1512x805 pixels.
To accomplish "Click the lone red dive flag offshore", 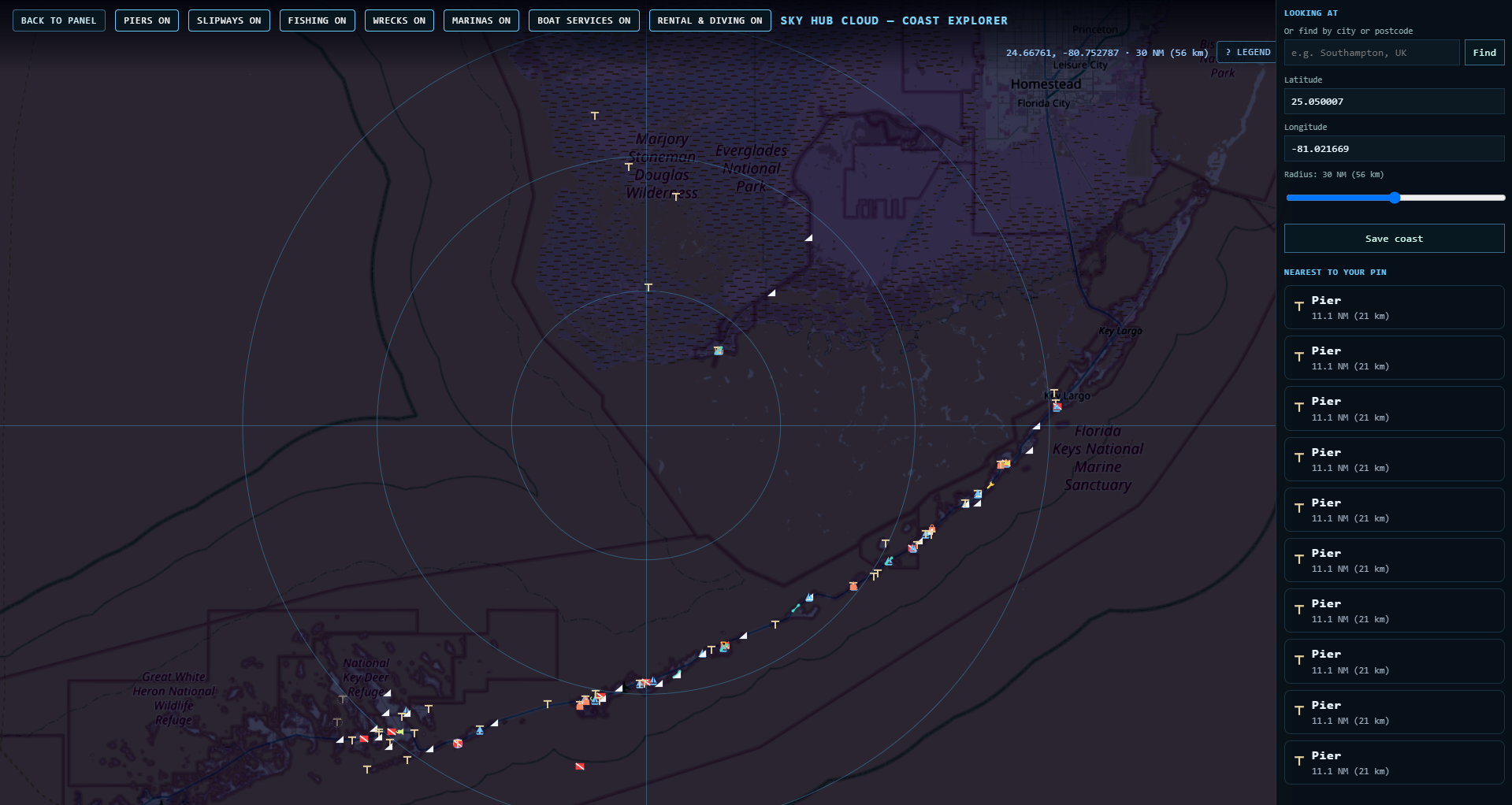I will [580, 766].
